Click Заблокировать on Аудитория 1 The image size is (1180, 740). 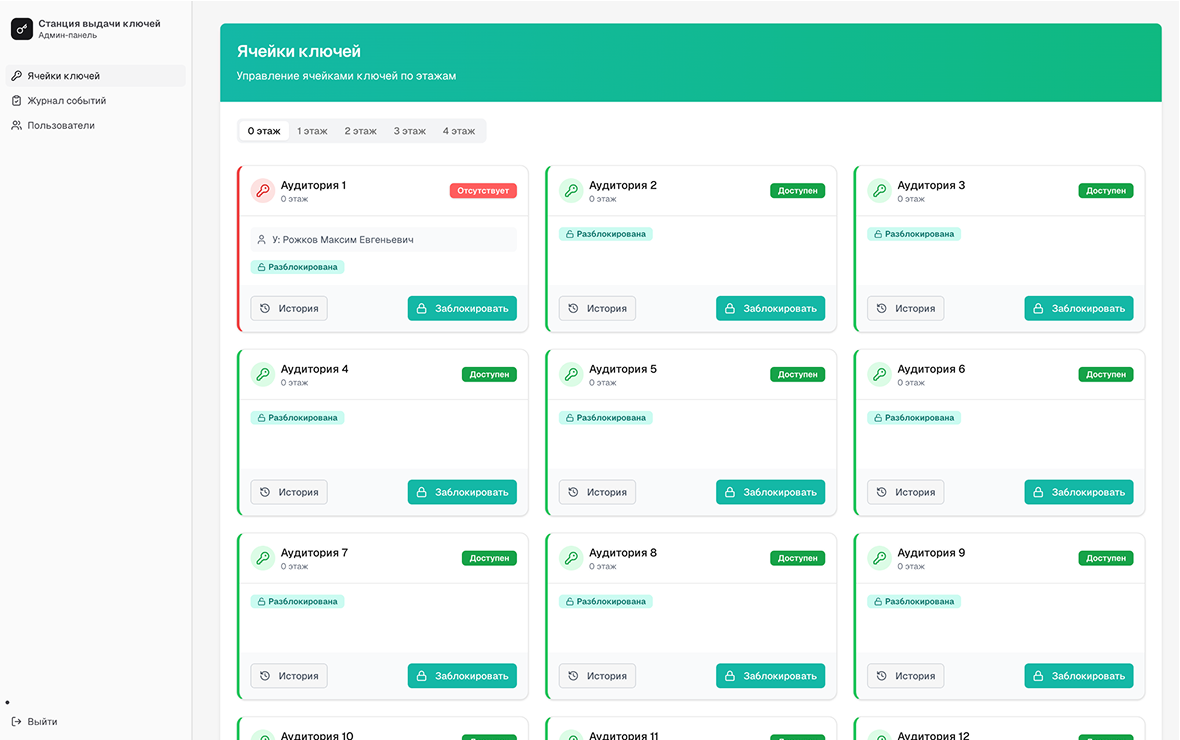click(x=462, y=308)
